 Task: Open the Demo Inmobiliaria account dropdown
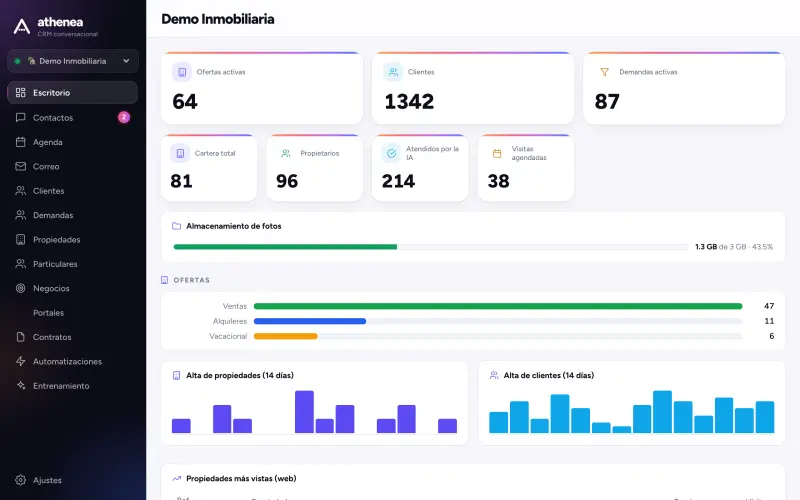pos(72,61)
